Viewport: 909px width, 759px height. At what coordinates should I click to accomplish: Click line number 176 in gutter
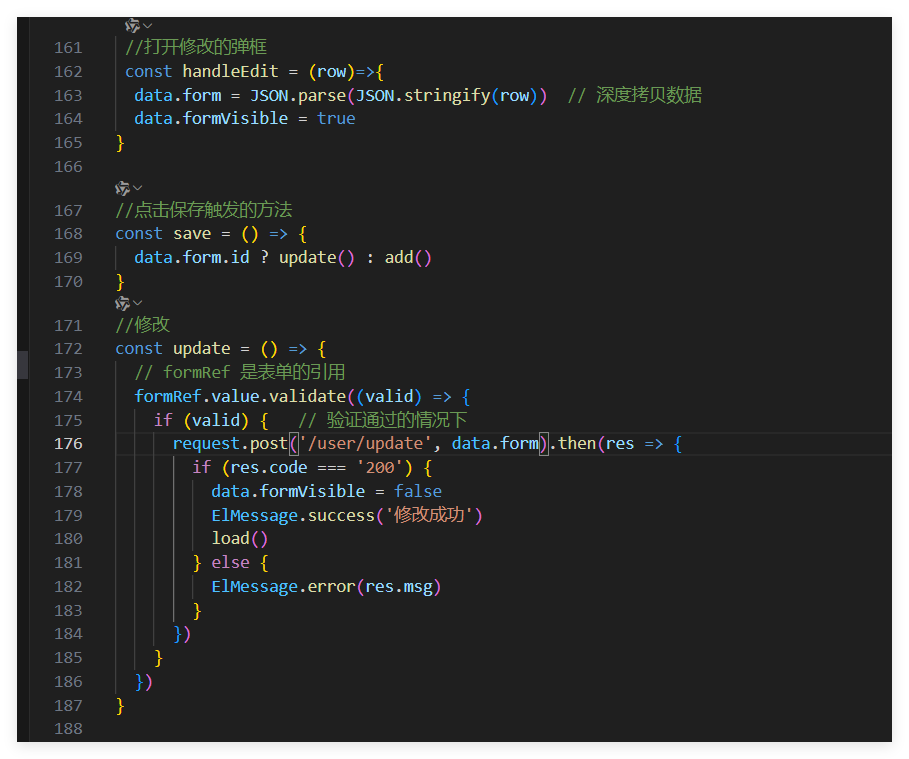click(x=68, y=444)
